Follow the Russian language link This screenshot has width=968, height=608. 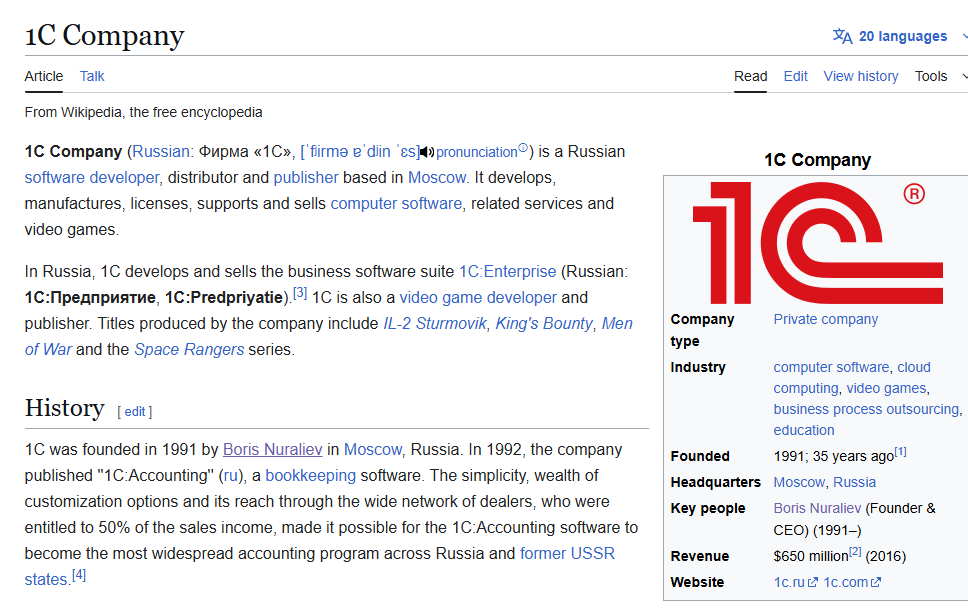tap(161, 152)
